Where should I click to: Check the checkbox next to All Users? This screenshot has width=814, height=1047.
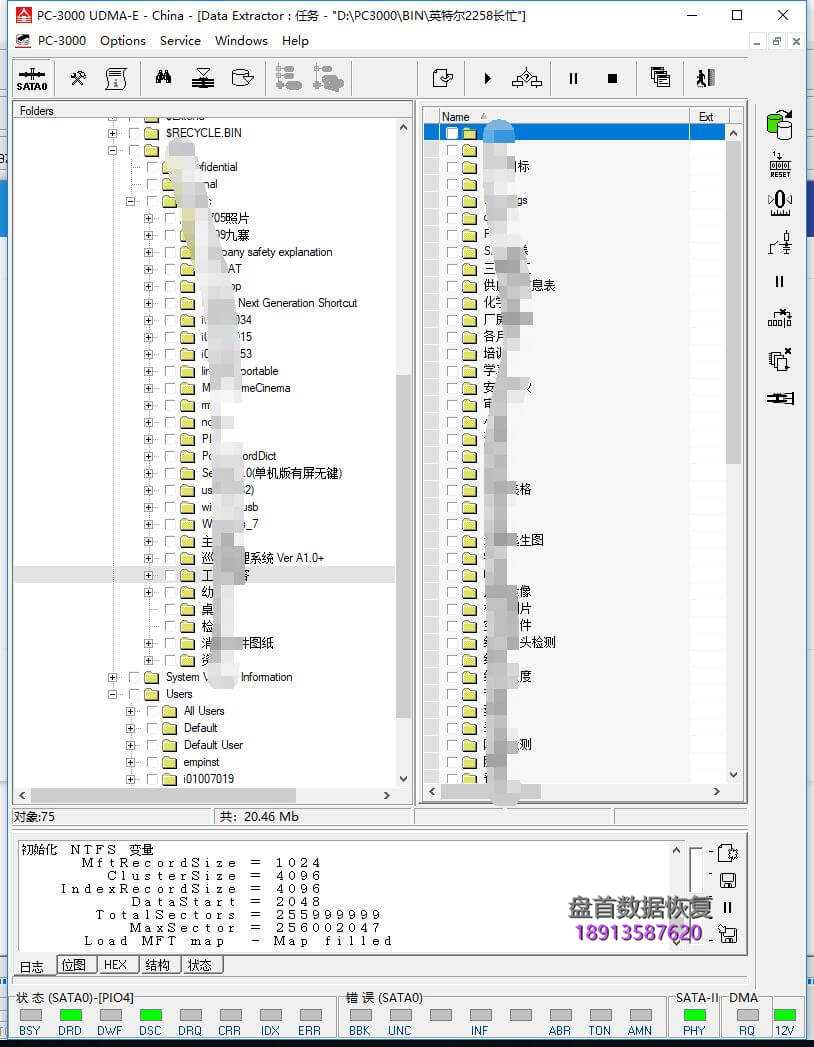tap(150, 711)
